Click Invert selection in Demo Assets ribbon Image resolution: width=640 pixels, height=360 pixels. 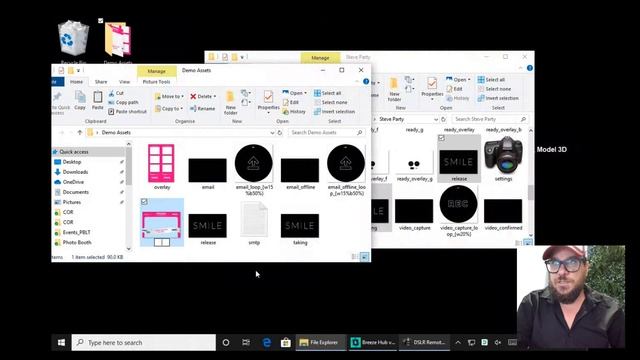point(334,111)
